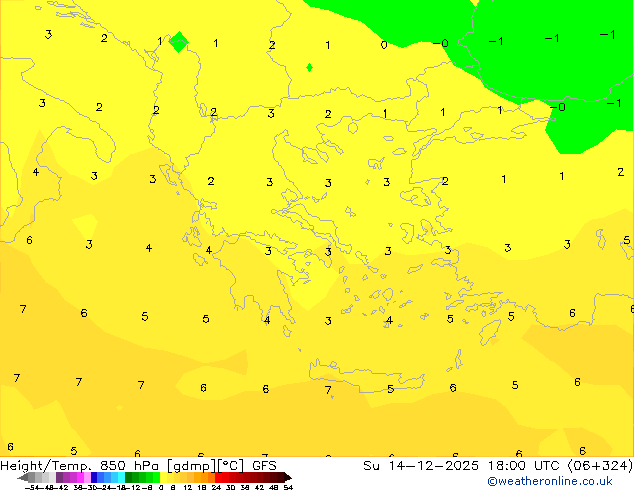
Task: Click the dark red right arrow of the color scale
Action: tap(288, 477)
